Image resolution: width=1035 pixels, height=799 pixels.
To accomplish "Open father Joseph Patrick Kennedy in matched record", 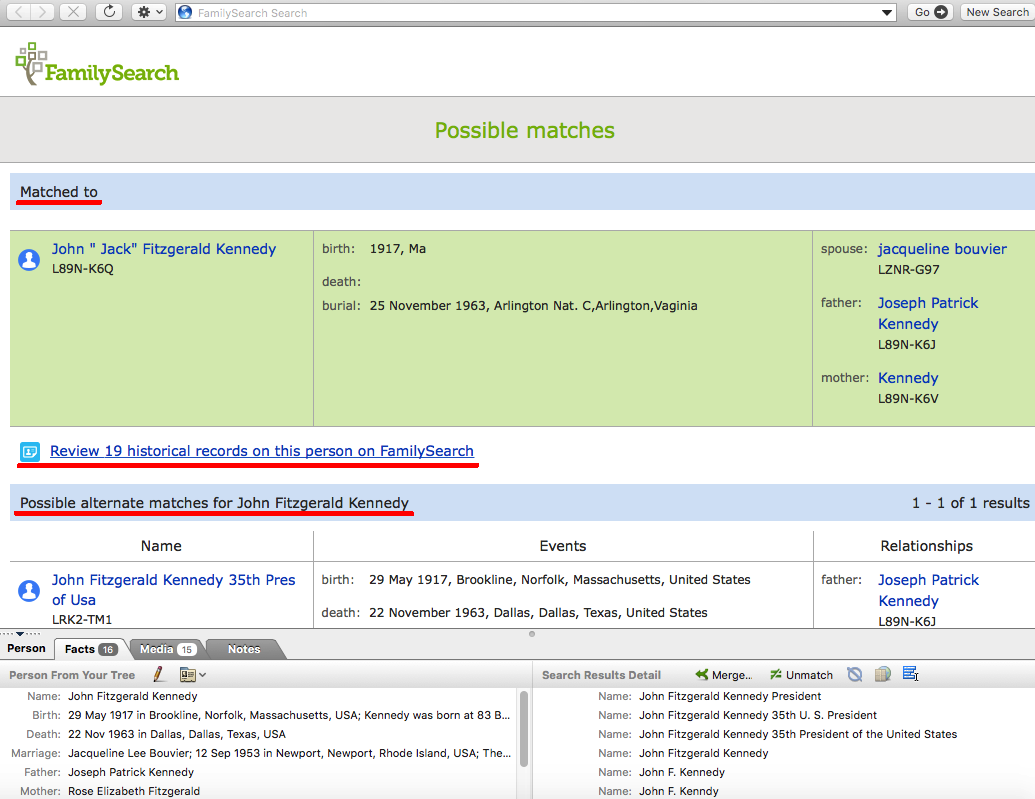I will [x=927, y=313].
